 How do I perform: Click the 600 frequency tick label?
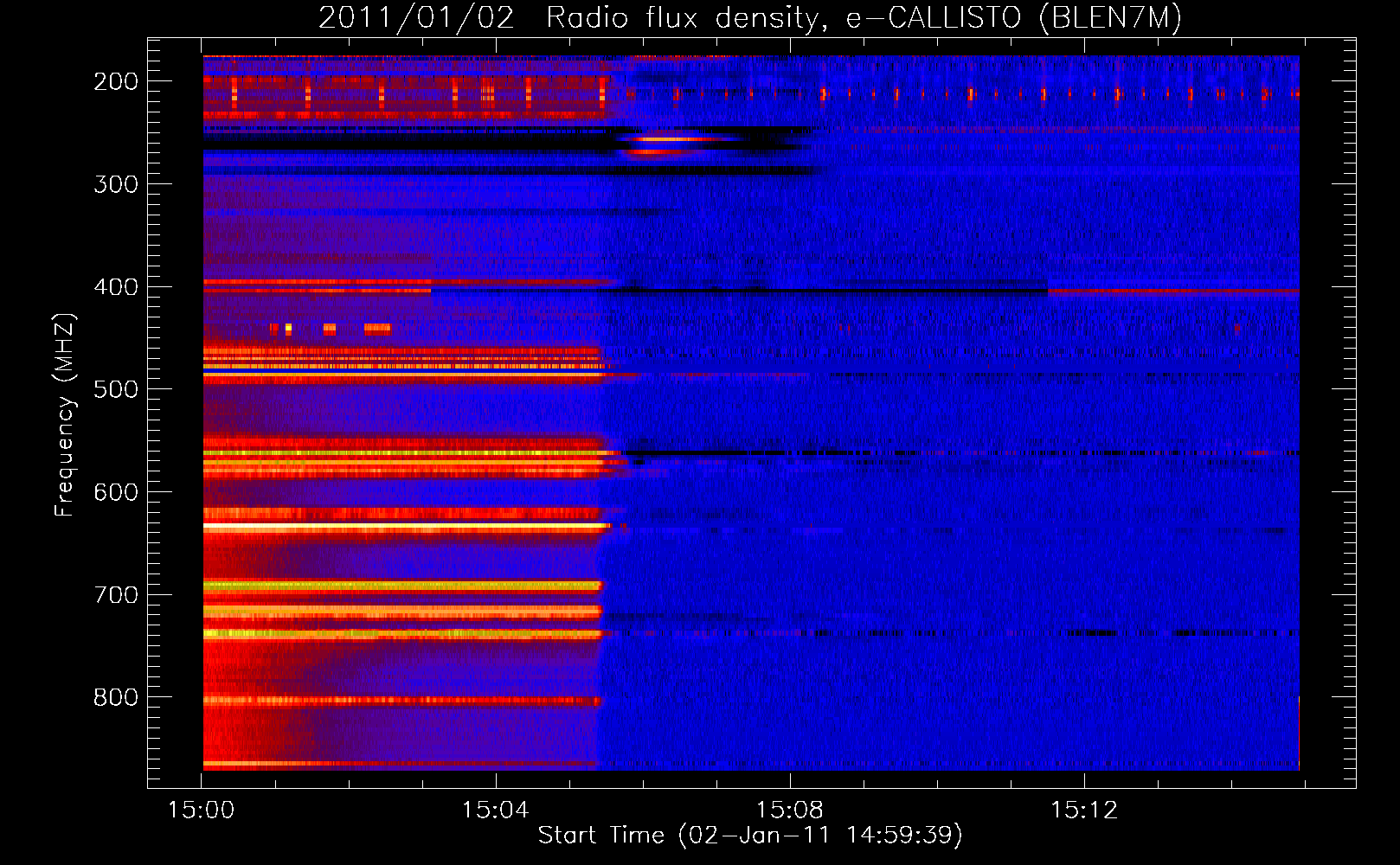[x=116, y=492]
